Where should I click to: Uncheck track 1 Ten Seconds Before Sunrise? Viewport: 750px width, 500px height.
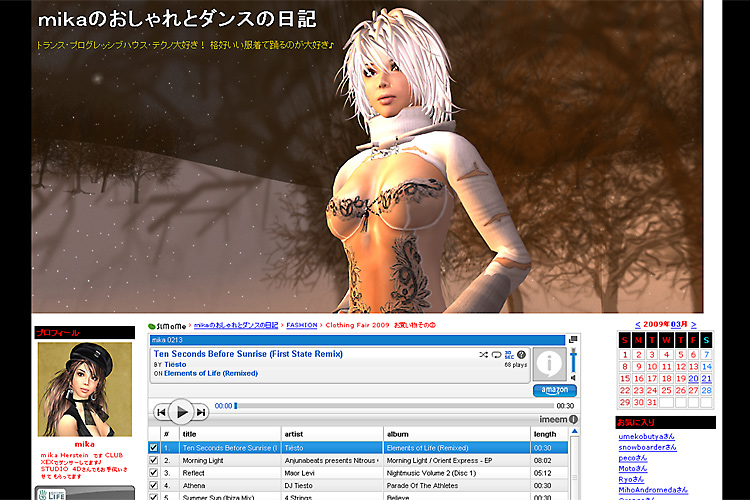153,448
